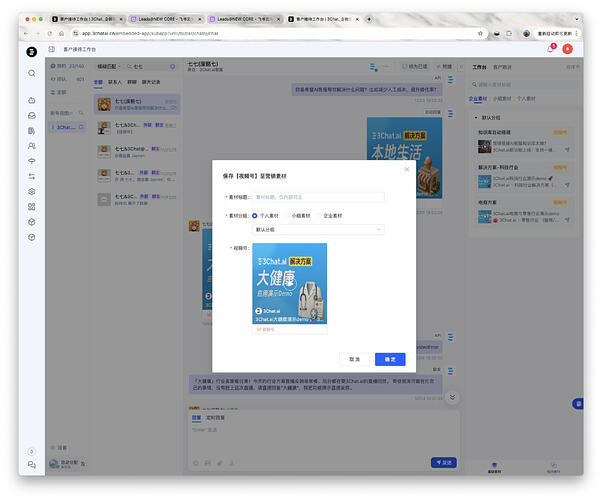Open the menu icon beside the first API message
The width and height of the screenshot is (602, 500).
tap(450, 80)
